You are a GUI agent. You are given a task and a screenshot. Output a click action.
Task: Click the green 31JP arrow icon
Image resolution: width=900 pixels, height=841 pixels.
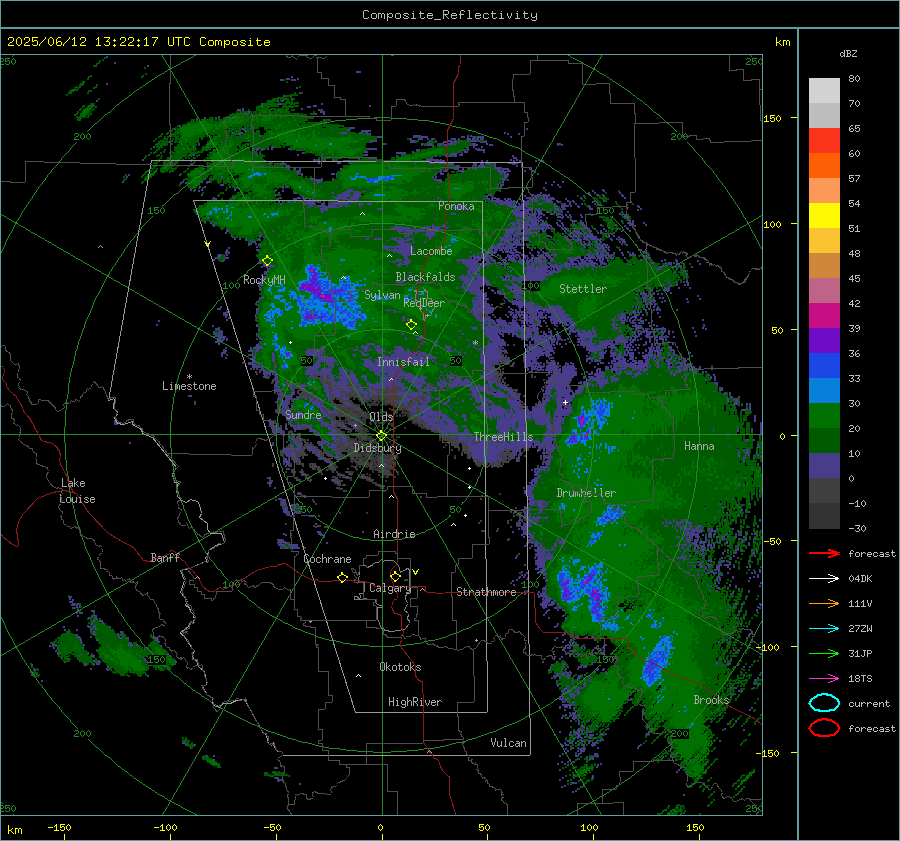(x=824, y=653)
